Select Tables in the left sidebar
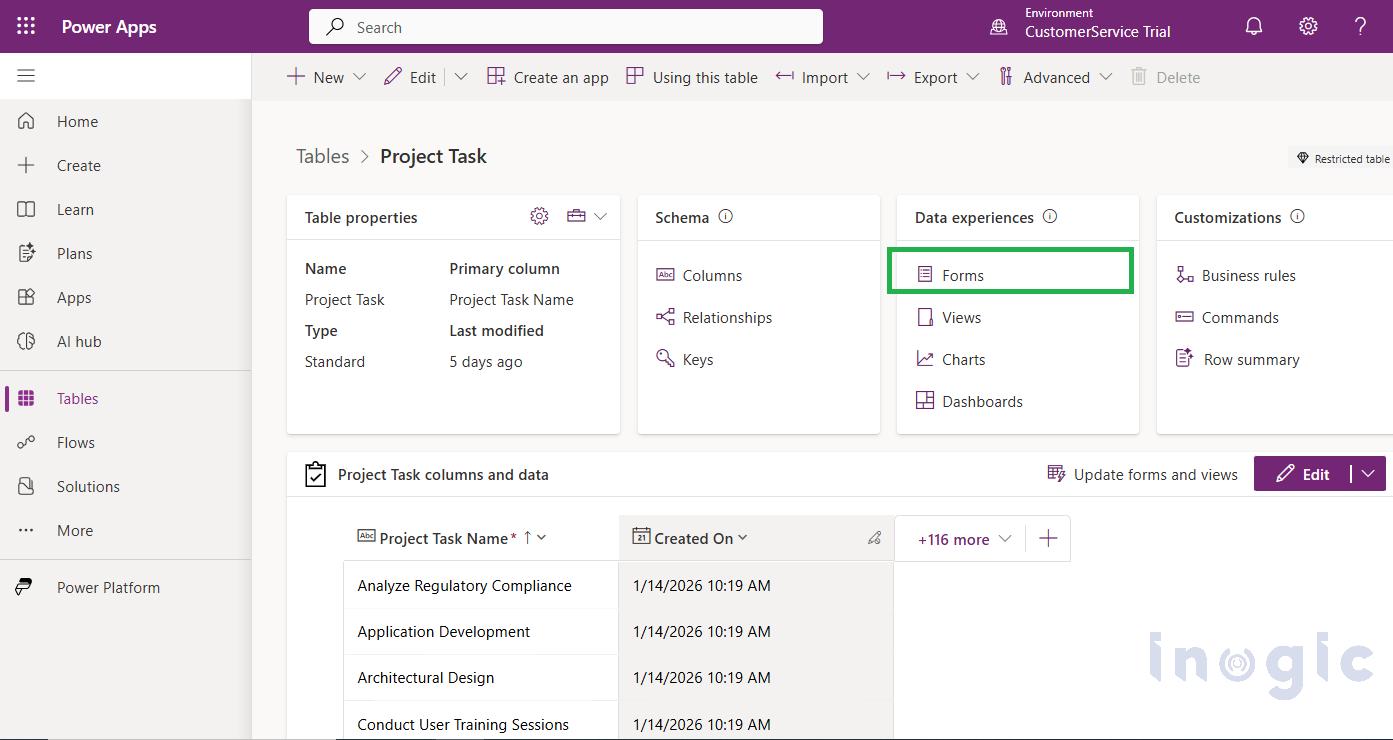Viewport: 1393px width, 740px height. [x=79, y=398]
